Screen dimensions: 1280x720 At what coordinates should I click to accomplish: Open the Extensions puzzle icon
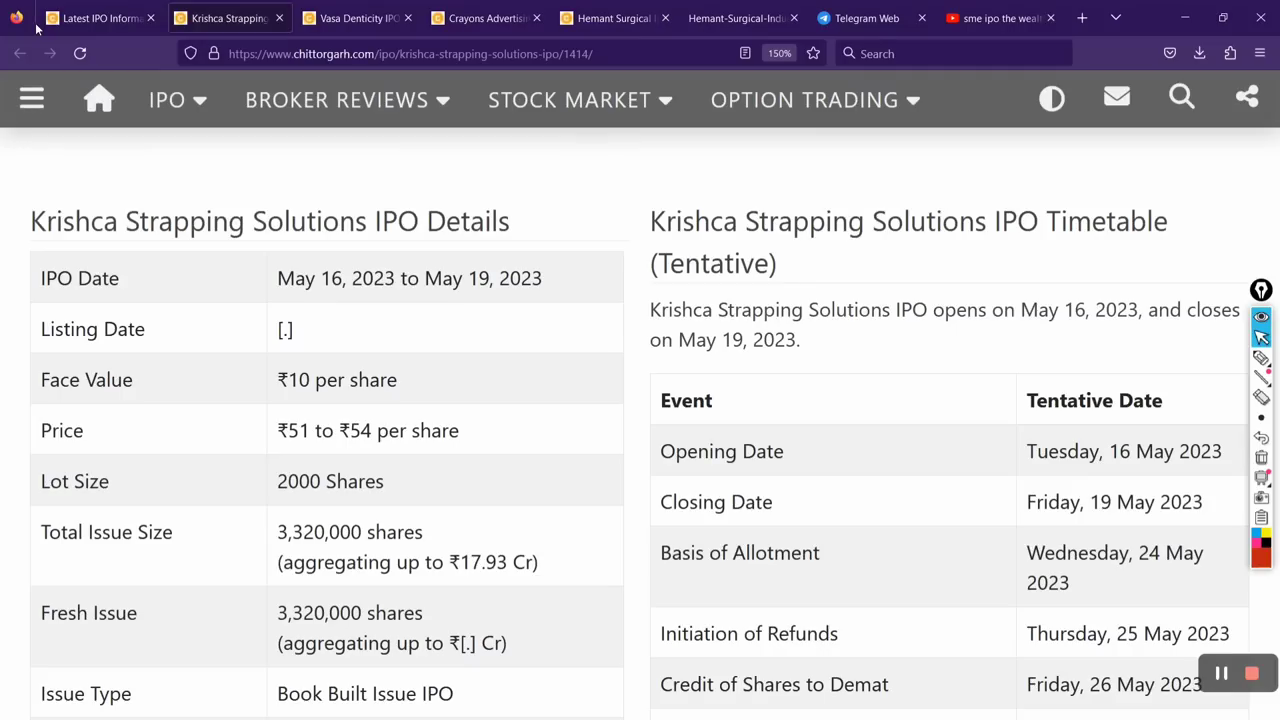pyautogui.click(x=1230, y=53)
